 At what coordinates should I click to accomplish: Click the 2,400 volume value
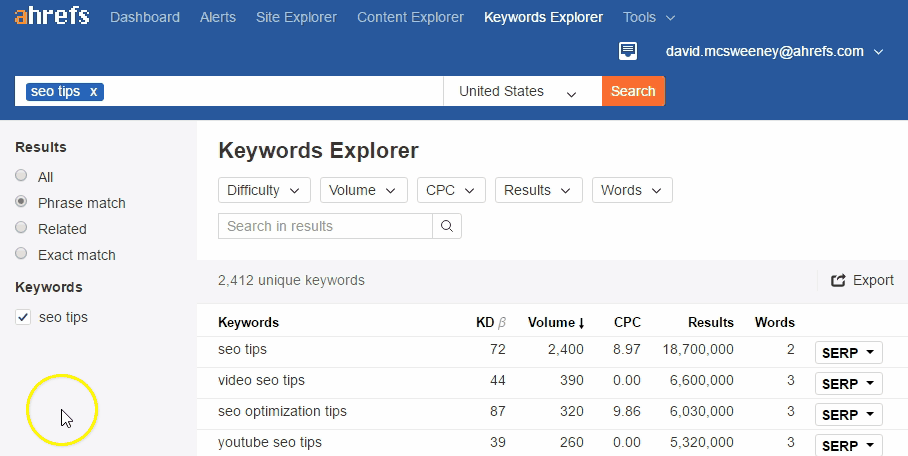click(566, 349)
